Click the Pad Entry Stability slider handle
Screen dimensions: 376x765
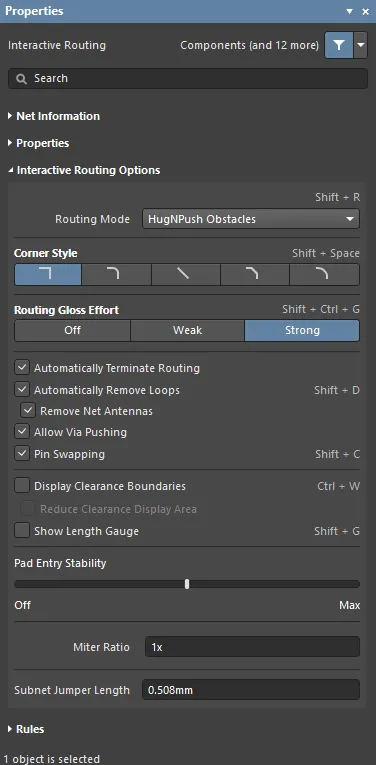pyautogui.click(x=187, y=584)
